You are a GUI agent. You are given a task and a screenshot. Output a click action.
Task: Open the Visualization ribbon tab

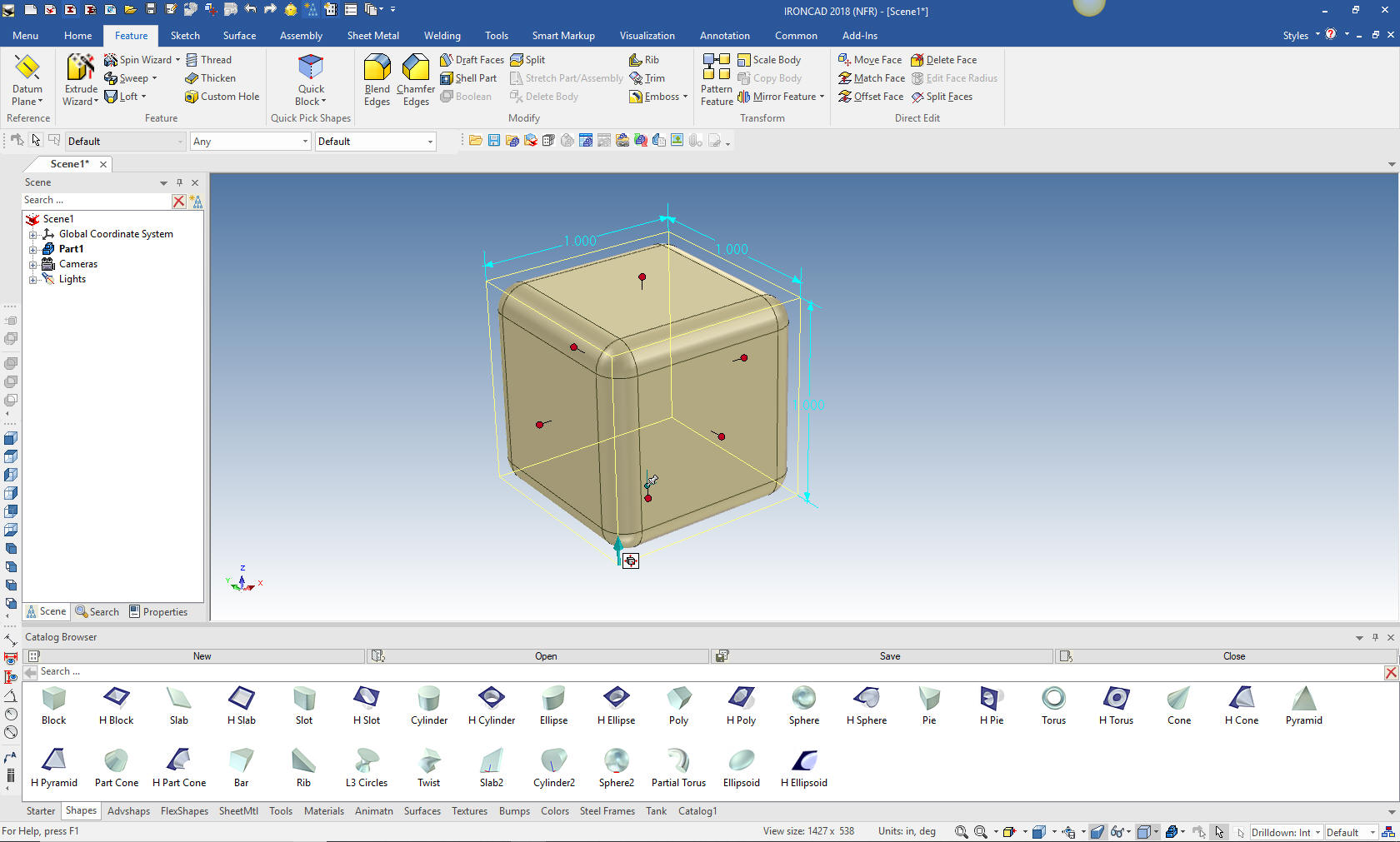click(647, 36)
